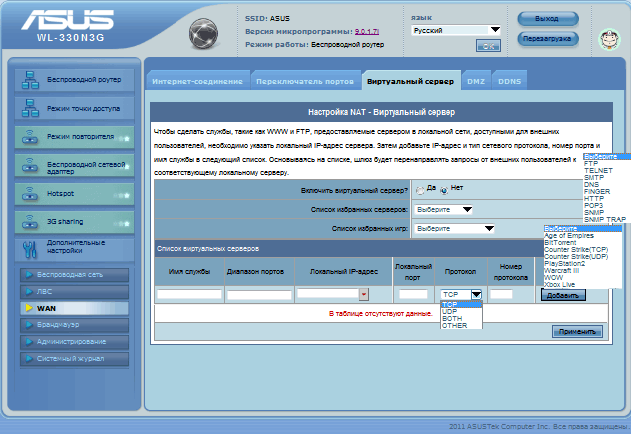Viewport: 631px width, 434px height.
Task: Click the Имя службы input field
Action: (x=189, y=295)
